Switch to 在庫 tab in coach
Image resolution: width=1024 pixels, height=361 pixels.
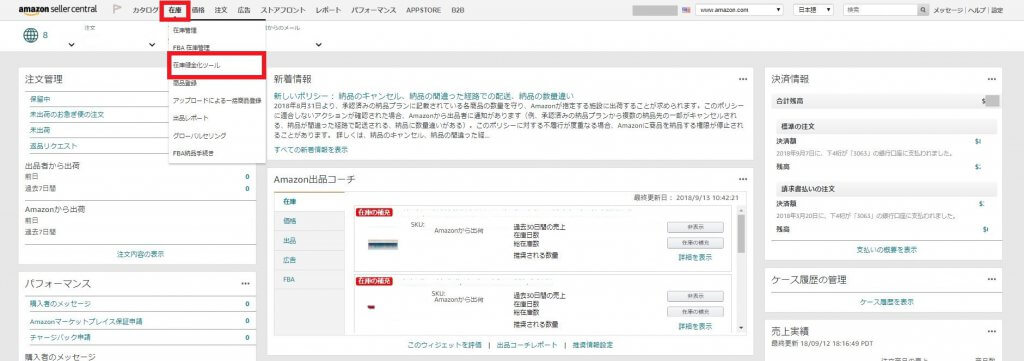point(309,202)
